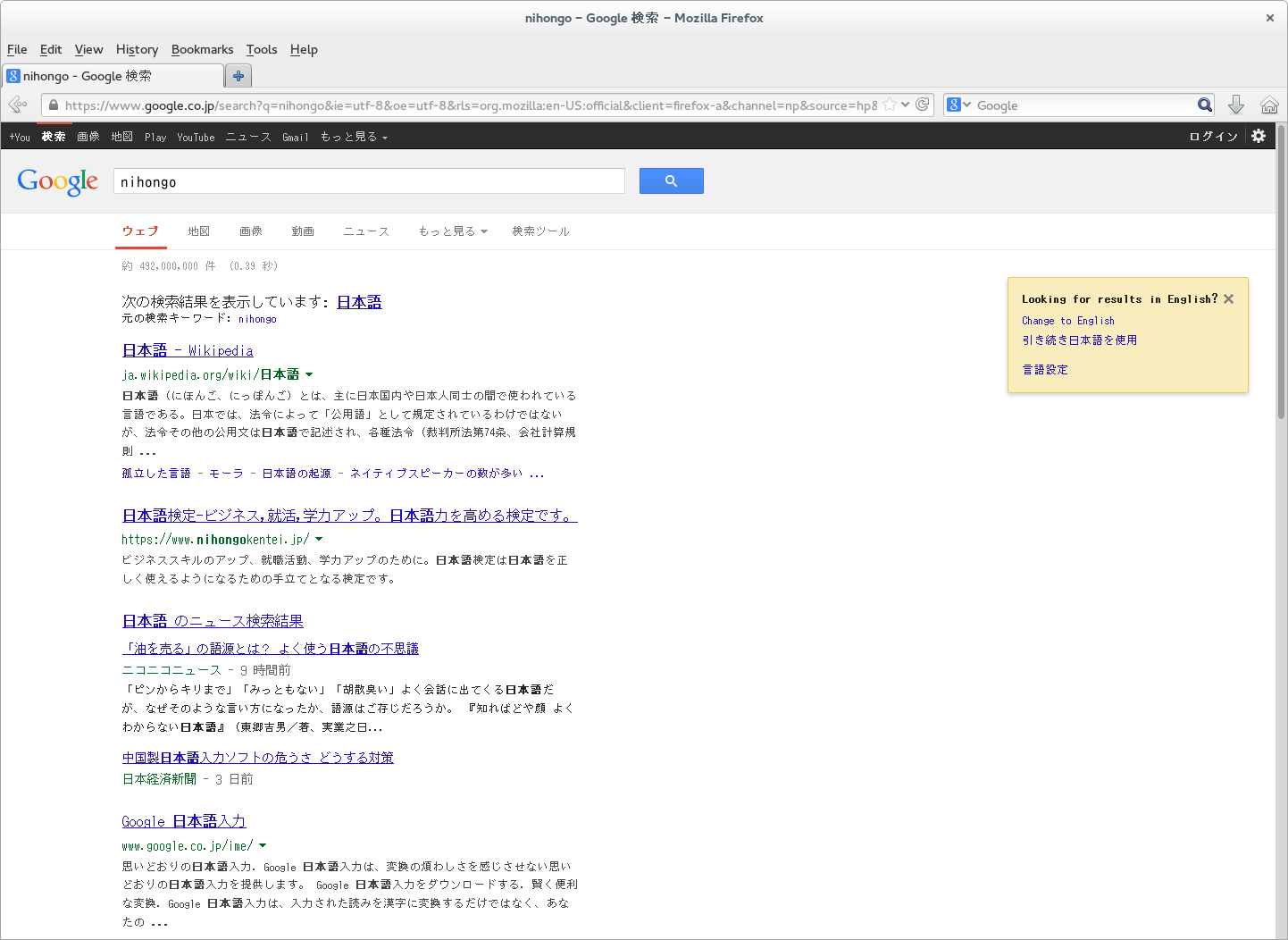Open the Google 日本語入力 result

pyautogui.click(x=184, y=821)
